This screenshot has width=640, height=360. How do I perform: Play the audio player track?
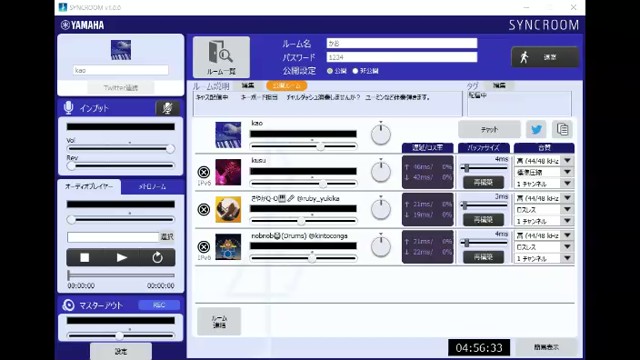tap(121, 258)
